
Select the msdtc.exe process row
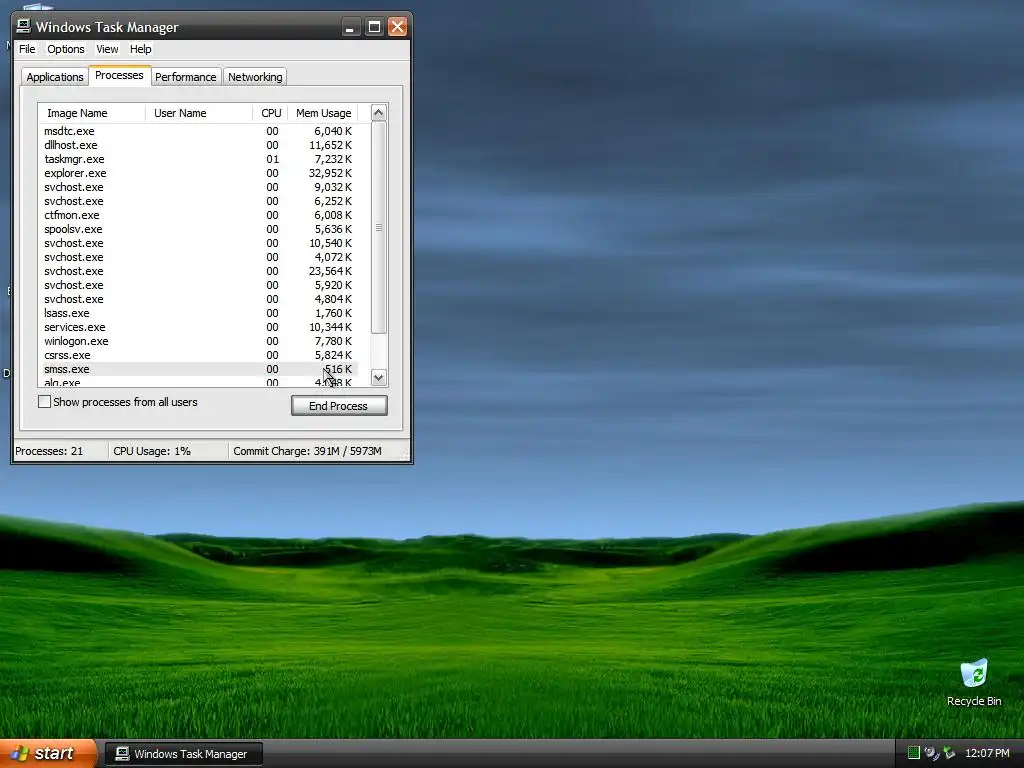point(198,131)
